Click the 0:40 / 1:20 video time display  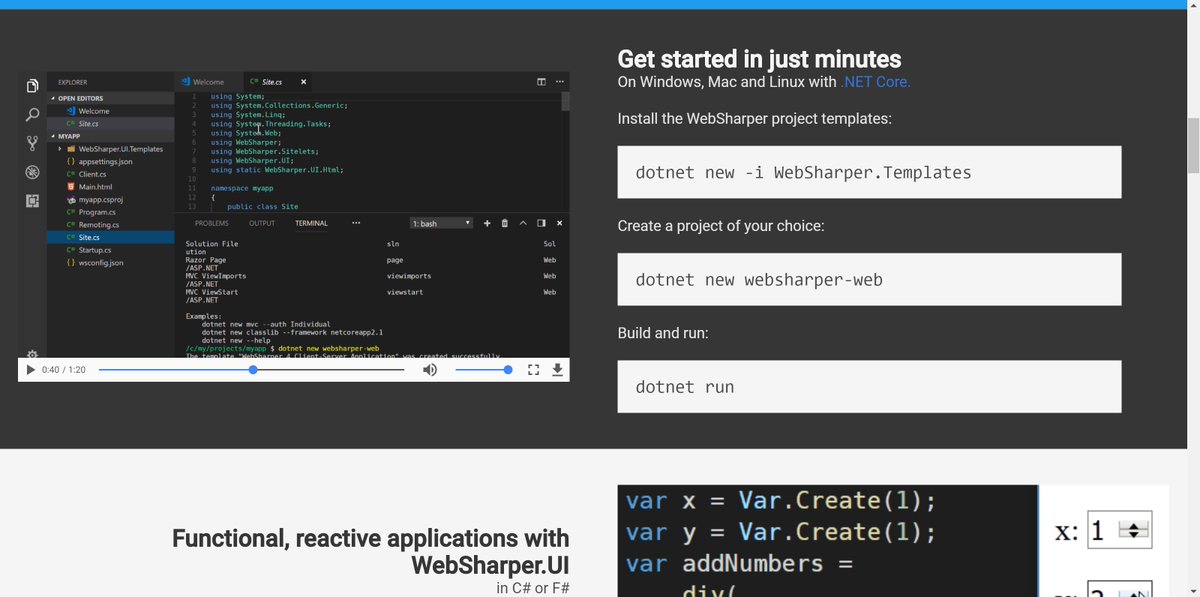point(64,370)
